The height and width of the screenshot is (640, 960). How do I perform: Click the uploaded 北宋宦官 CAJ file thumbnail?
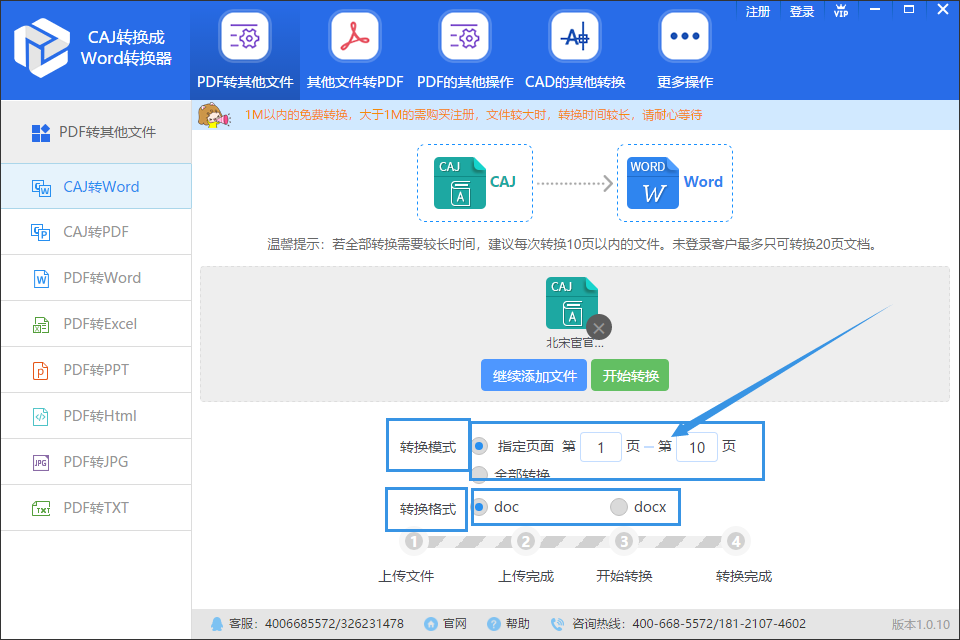[572, 304]
